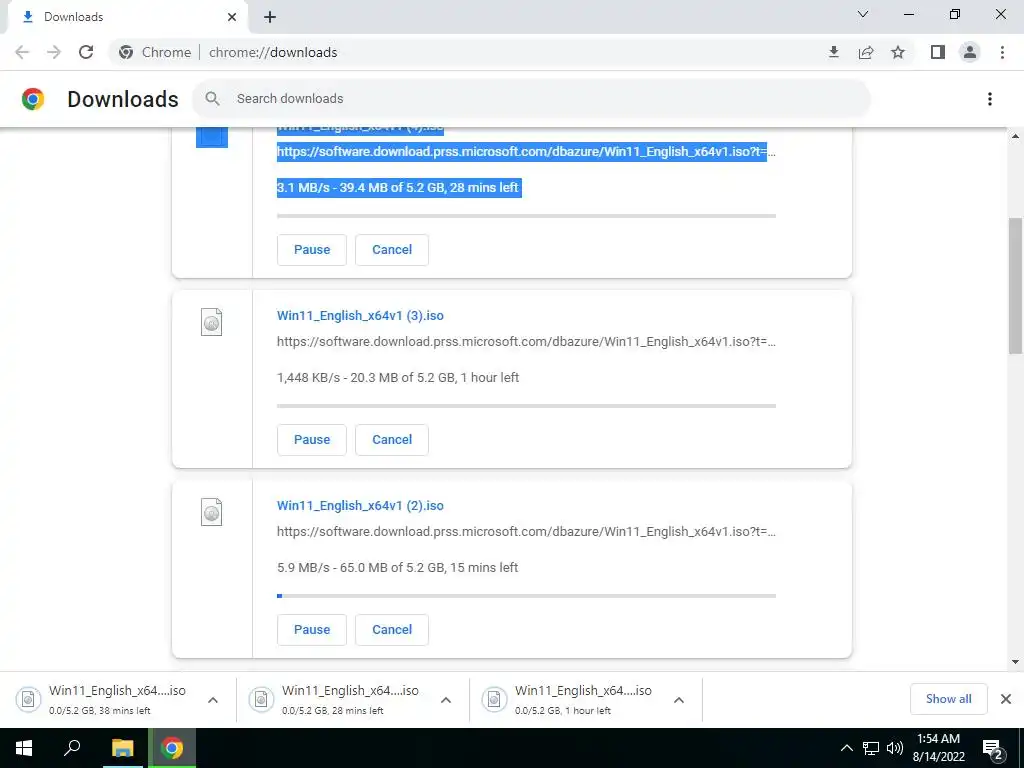
Task: Open the network tray icon
Action: pos(871,748)
